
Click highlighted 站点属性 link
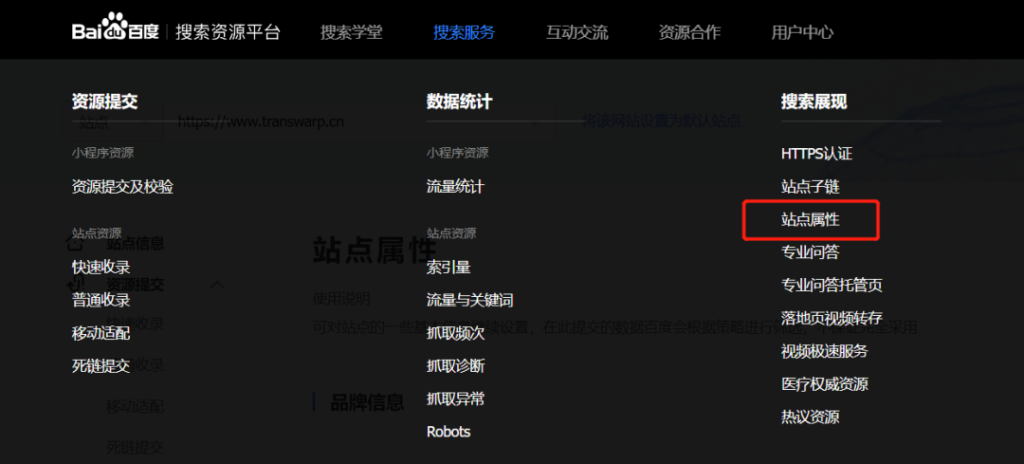(x=810, y=220)
